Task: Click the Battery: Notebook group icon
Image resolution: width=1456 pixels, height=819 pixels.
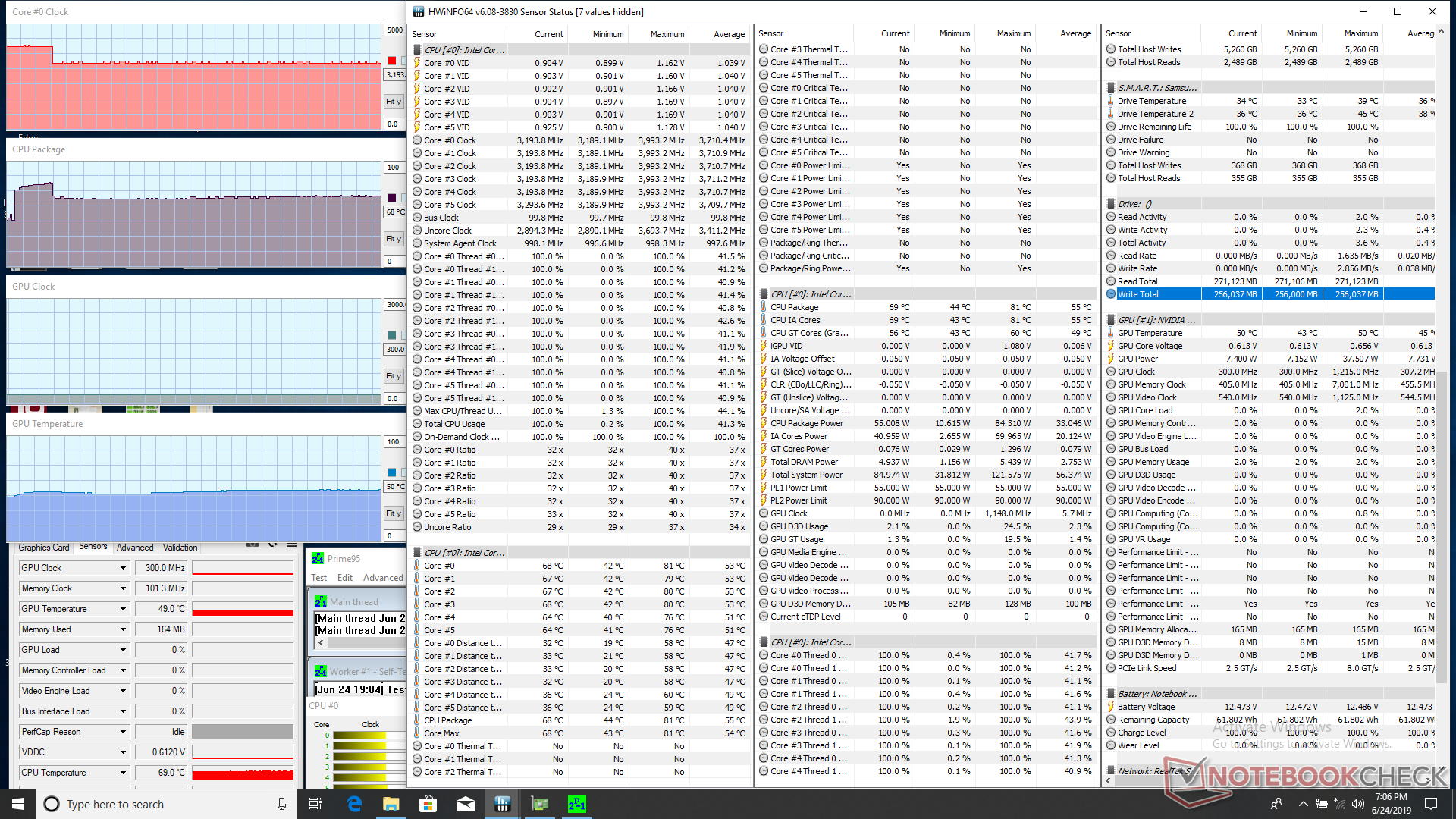Action: point(1110,694)
